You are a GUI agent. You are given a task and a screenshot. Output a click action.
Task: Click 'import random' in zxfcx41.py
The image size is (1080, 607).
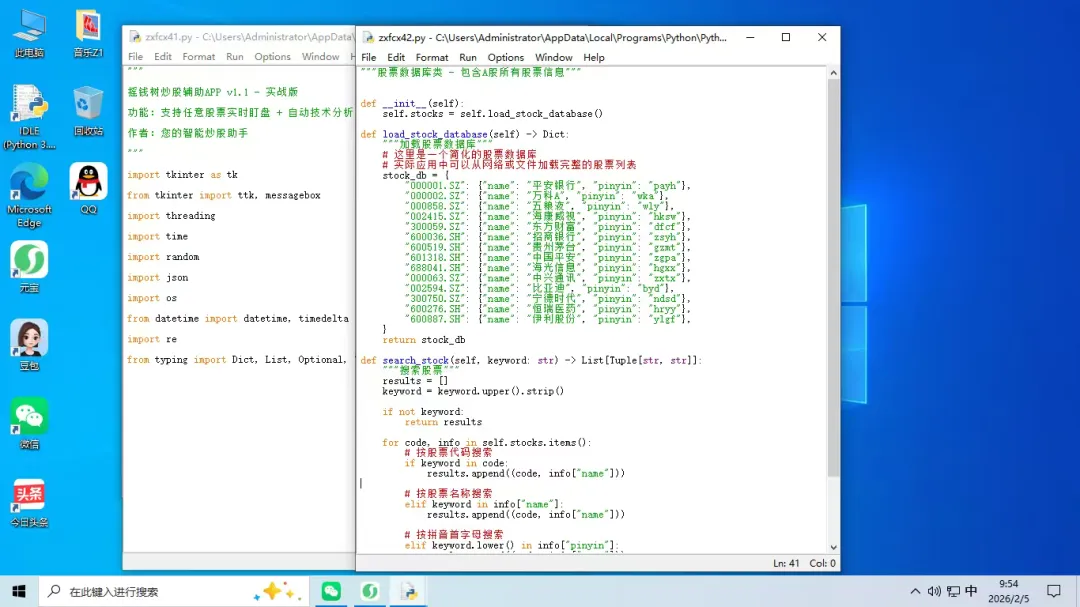(163, 257)
